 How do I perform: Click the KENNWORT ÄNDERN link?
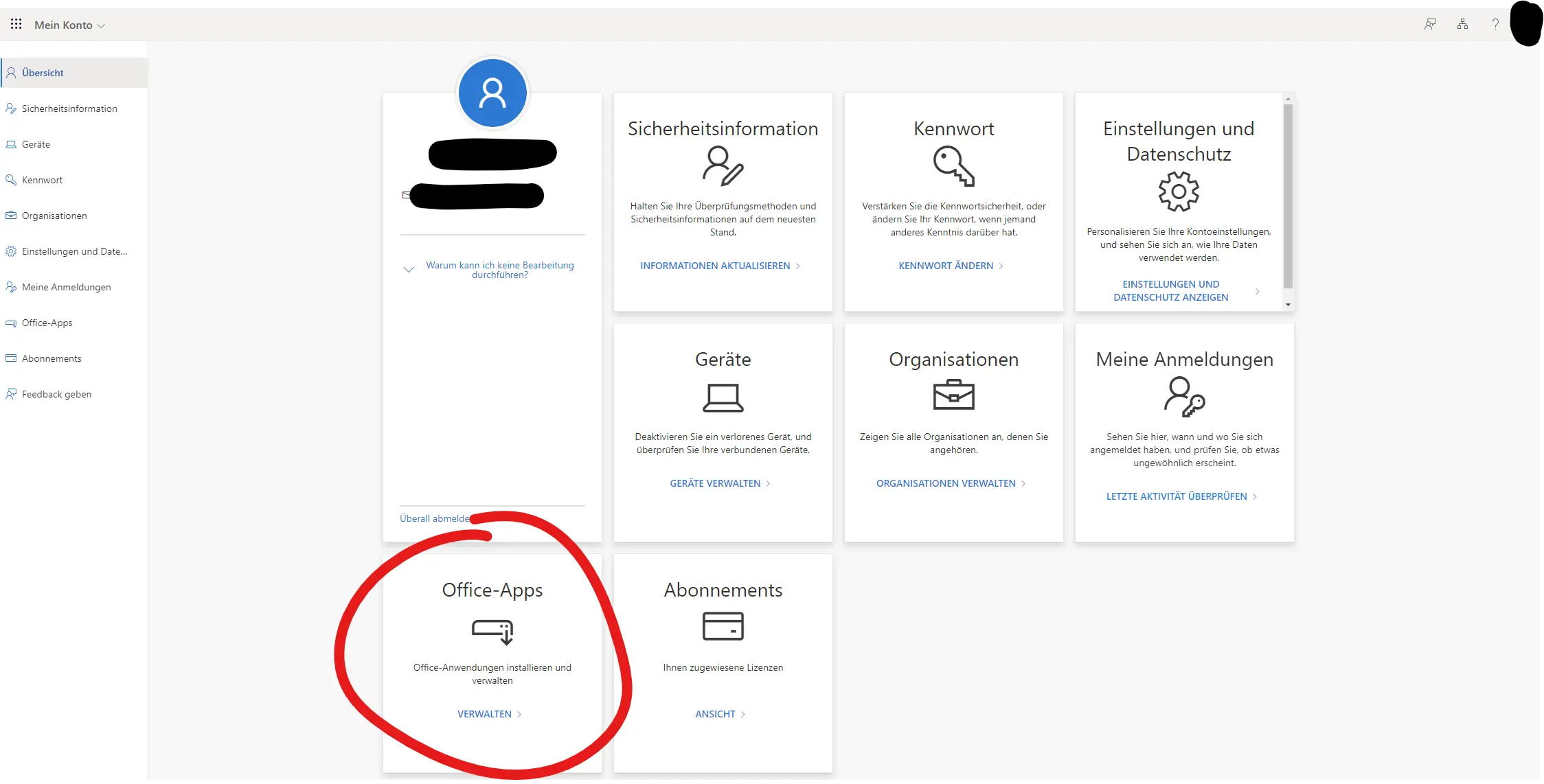(946, 266)
